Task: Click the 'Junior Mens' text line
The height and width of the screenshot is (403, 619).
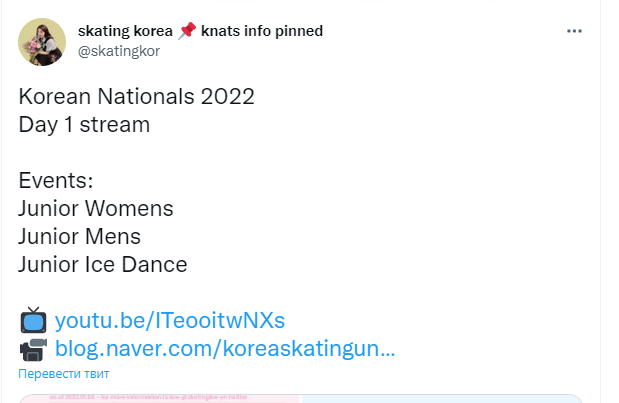Action: (79, 237)
